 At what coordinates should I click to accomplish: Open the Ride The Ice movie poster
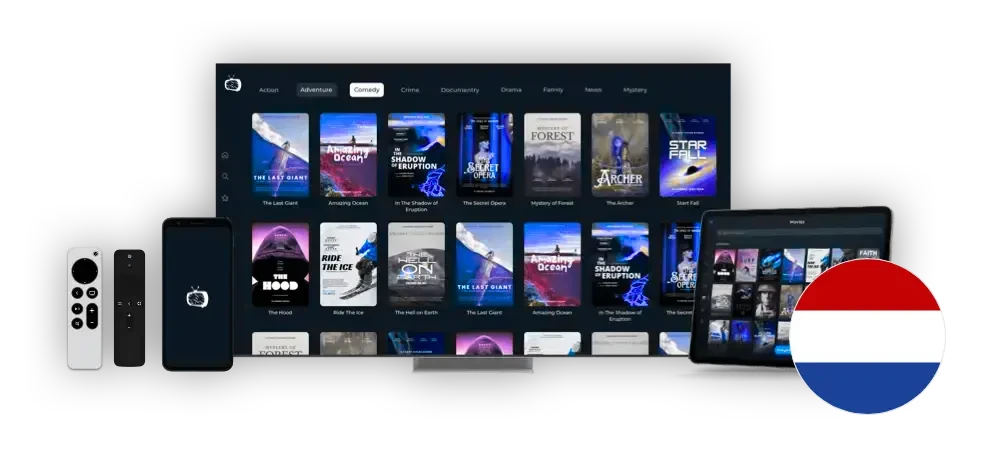click(x=348, y=263)
